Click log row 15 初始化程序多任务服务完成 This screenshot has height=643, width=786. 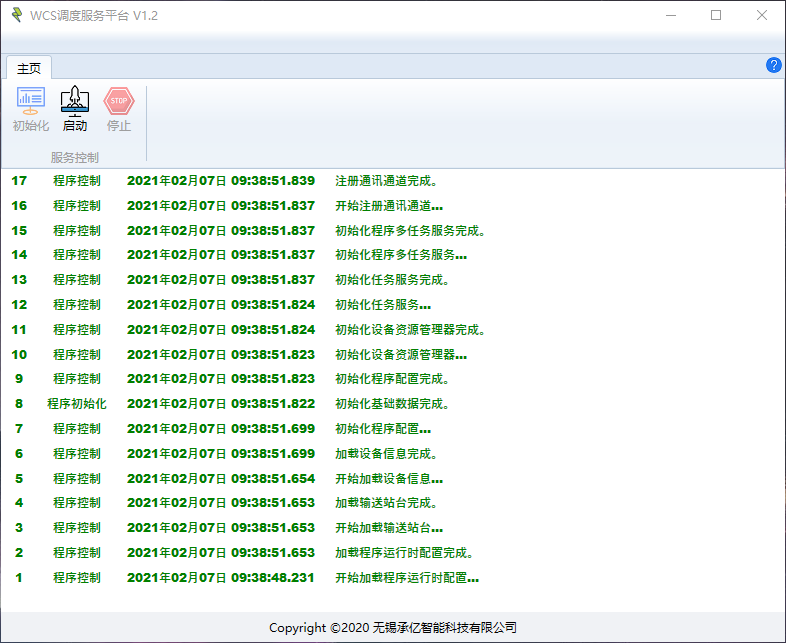(x=410, y=231)
